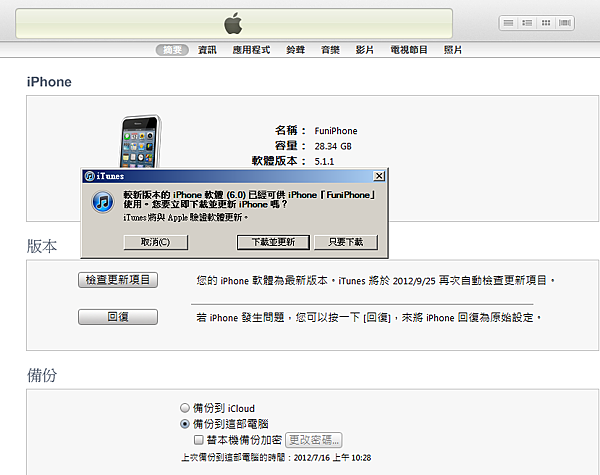The width and height of the screenshot is (600, 475).
Task: Open the 電視節目 tab
Action: pyautogui.click(x=409, y=50)
